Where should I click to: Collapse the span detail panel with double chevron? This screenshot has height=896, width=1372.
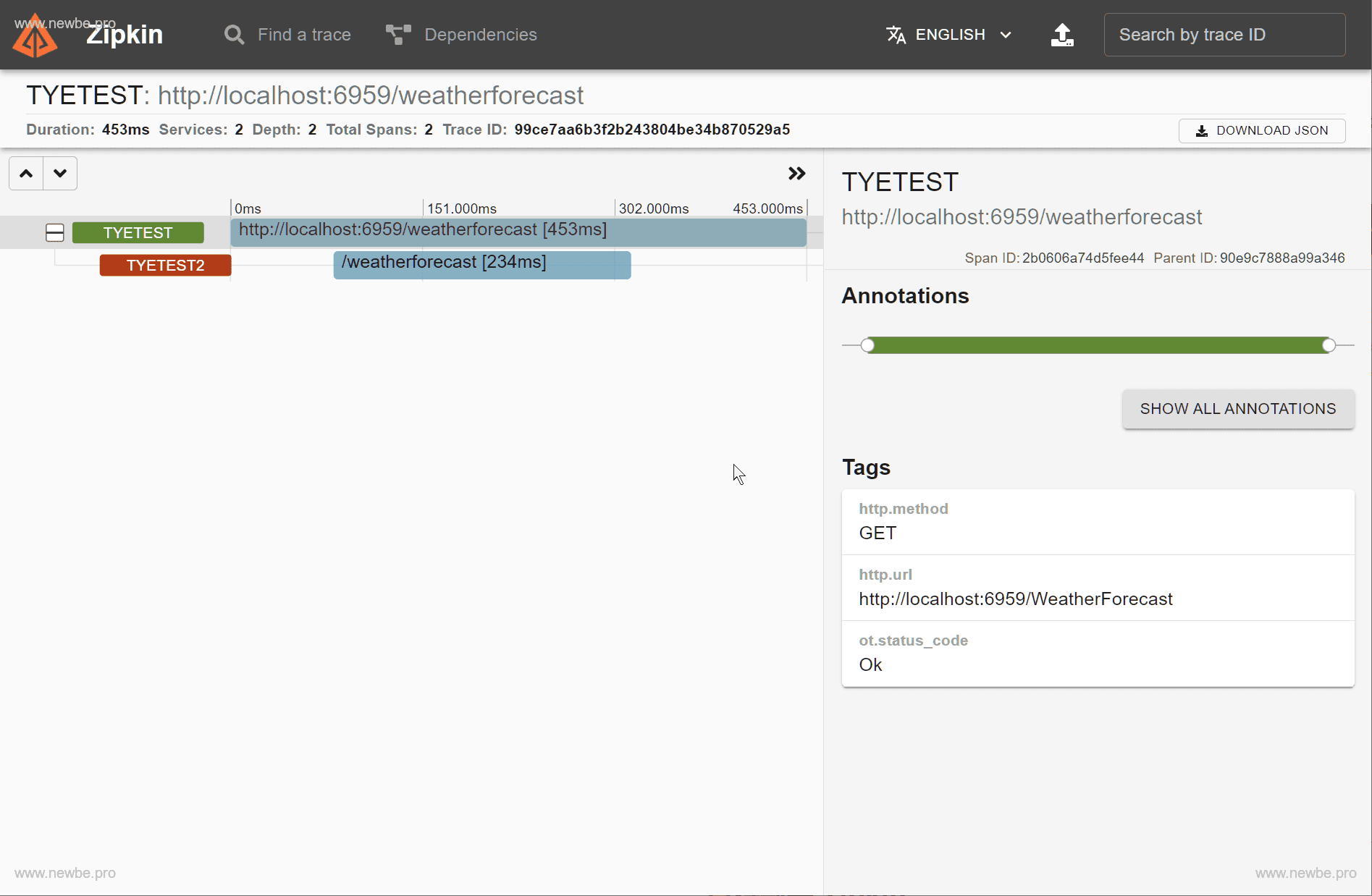(x=796, y=174)
